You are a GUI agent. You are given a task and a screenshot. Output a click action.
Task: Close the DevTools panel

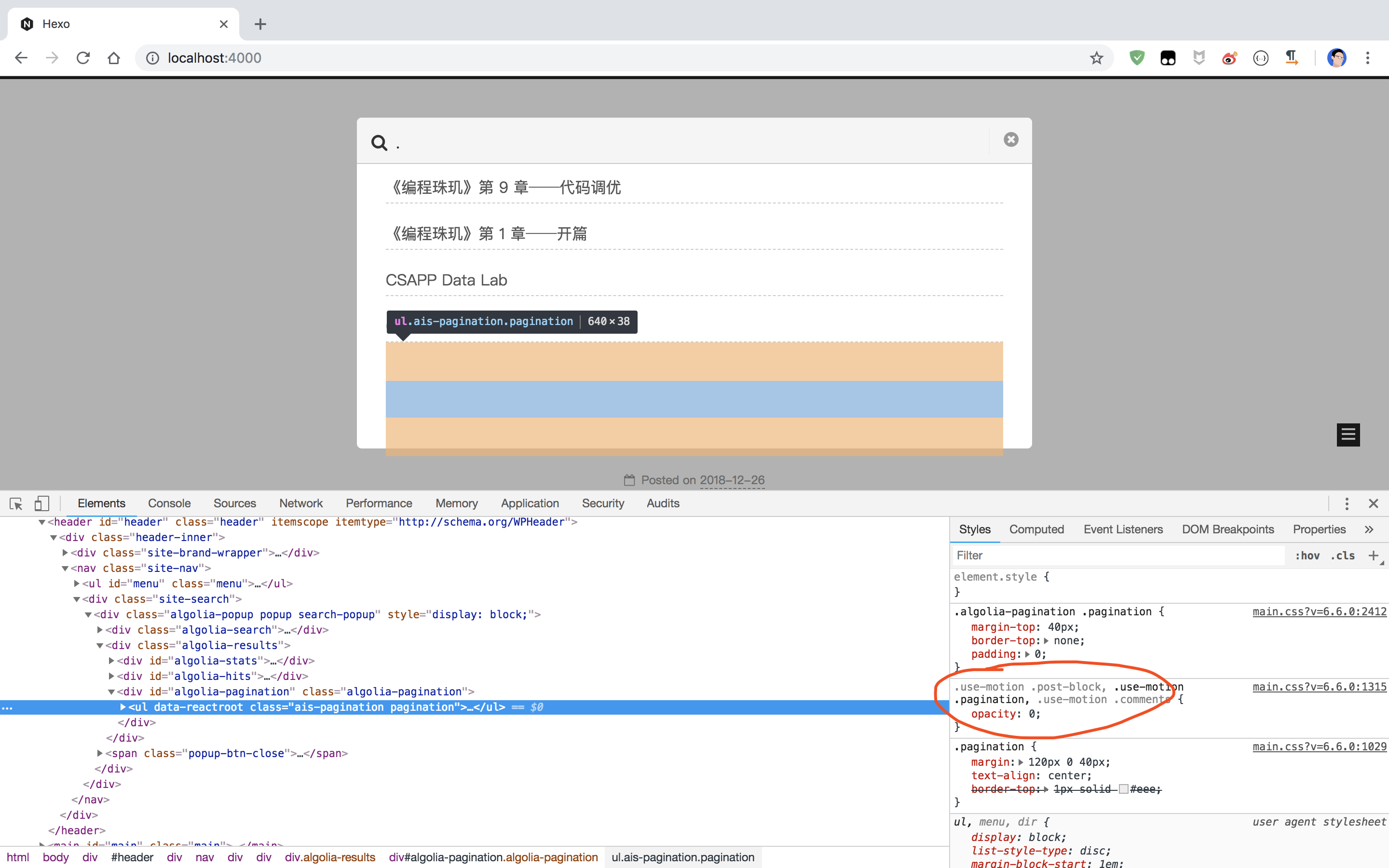point(1374,503)
